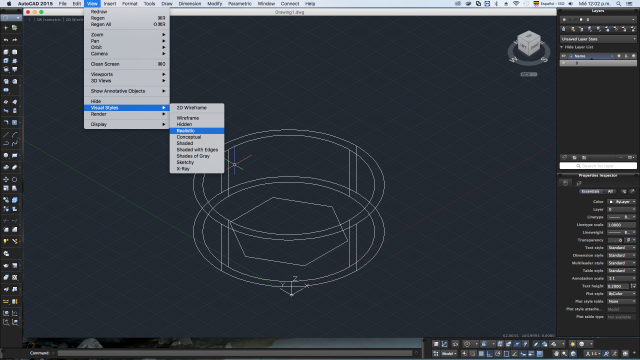Toggle lineweight display in status bar
The image size is (640, 360).
(531, 353)
